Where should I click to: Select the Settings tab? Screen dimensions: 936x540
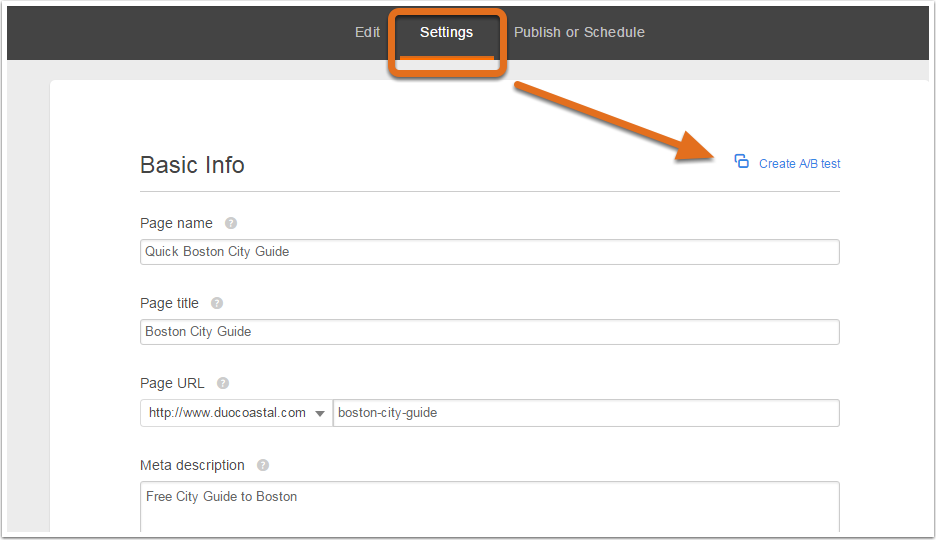point(446,32)
